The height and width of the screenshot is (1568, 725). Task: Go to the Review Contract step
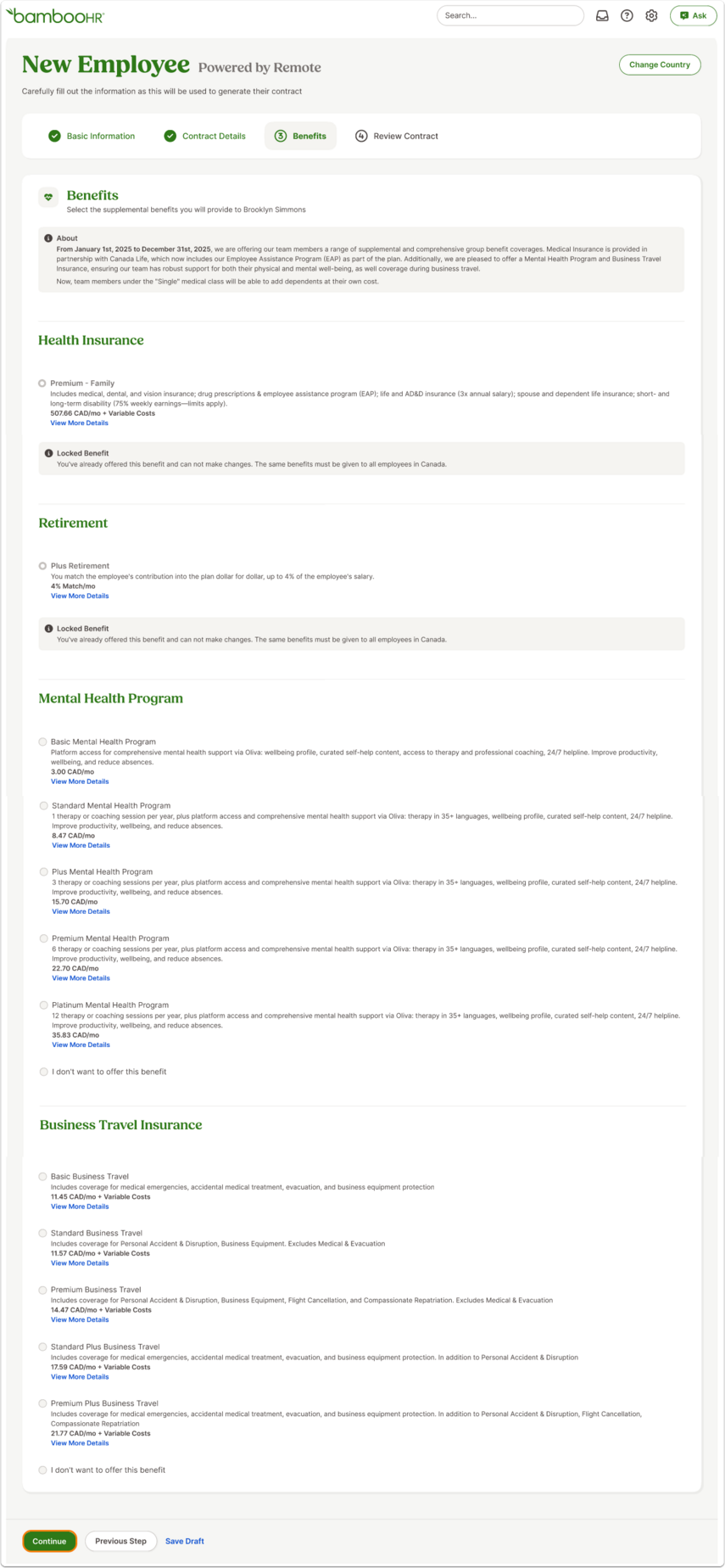397,136
